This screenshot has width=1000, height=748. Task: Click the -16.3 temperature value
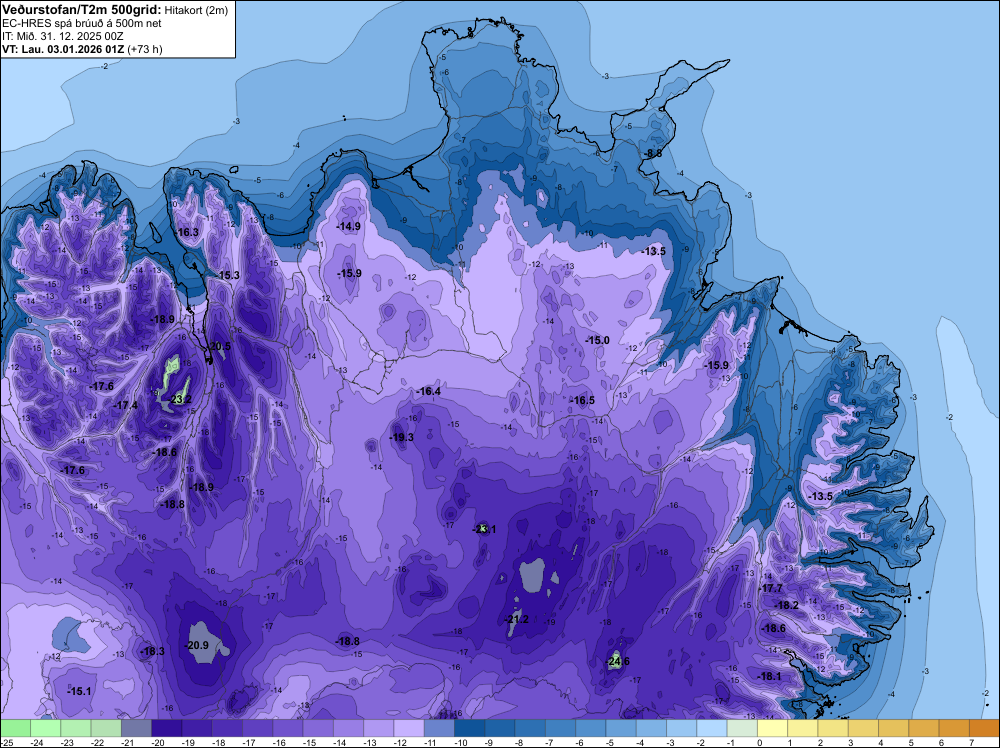click(x=186, y=232)
